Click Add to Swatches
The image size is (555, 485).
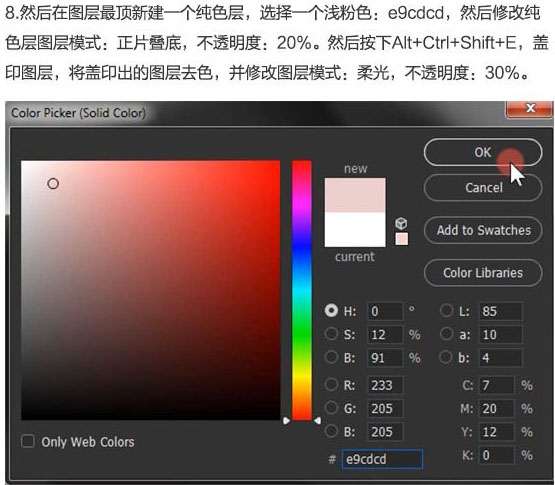pyautogui.click(x=483, y=230)
